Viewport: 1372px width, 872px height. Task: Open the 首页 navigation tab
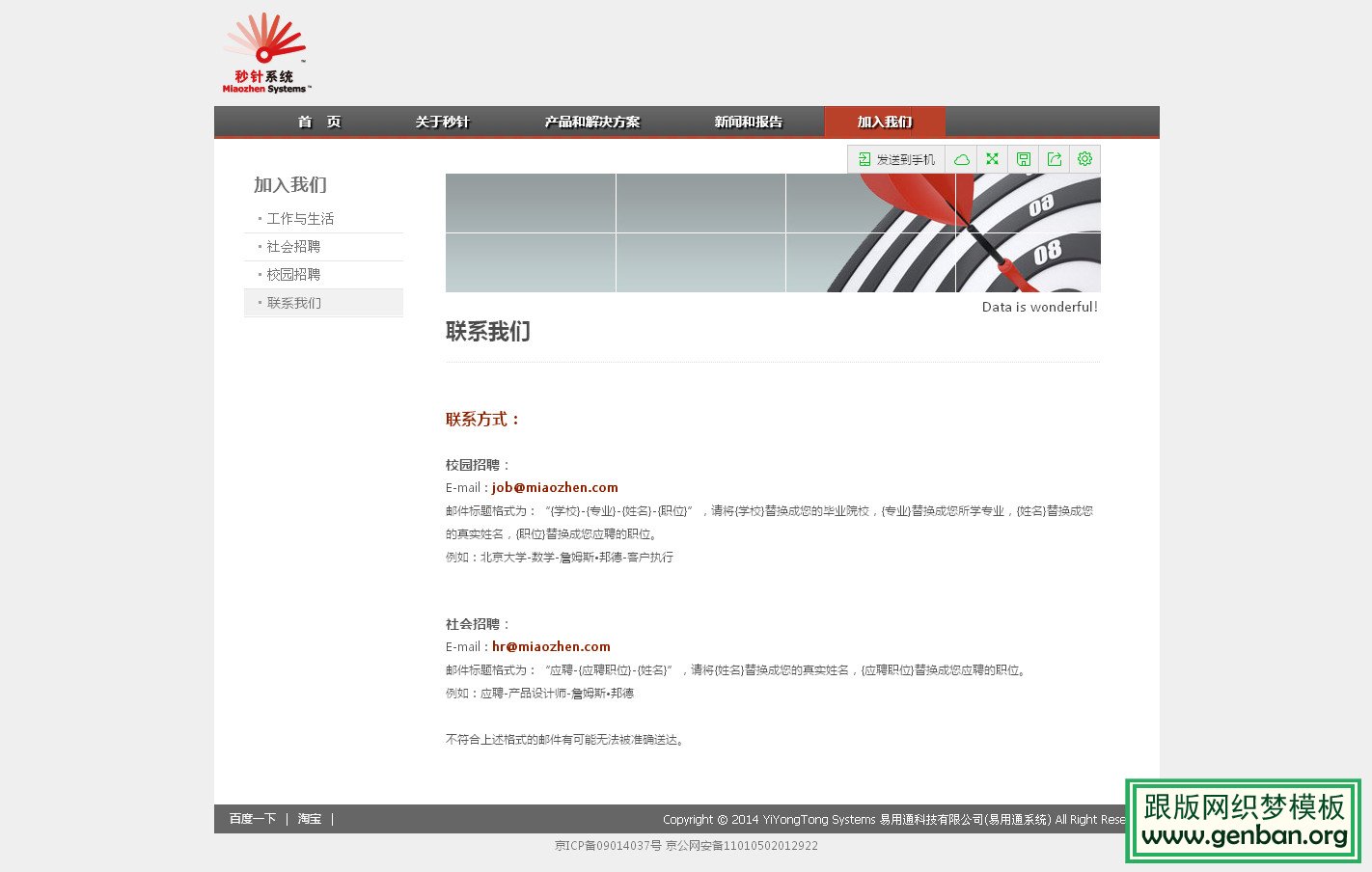point(318,122)
